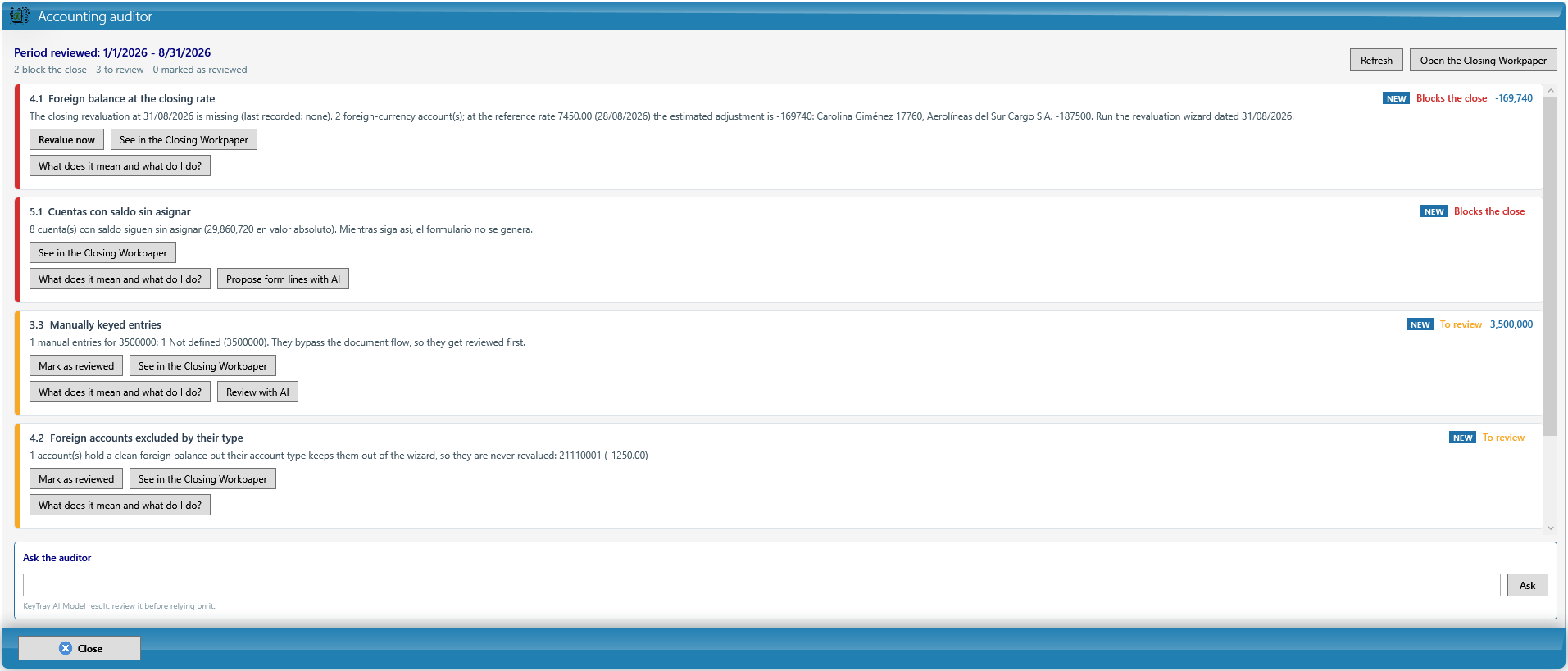See finding 3.3 in the Closing Workpaper
Viewport: 1568px width, 671px height.
(x=202, y=365)
